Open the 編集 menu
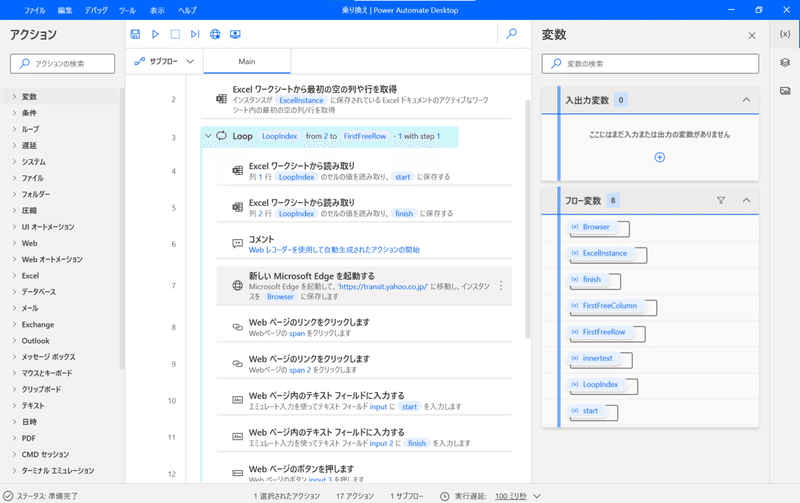 65,10
